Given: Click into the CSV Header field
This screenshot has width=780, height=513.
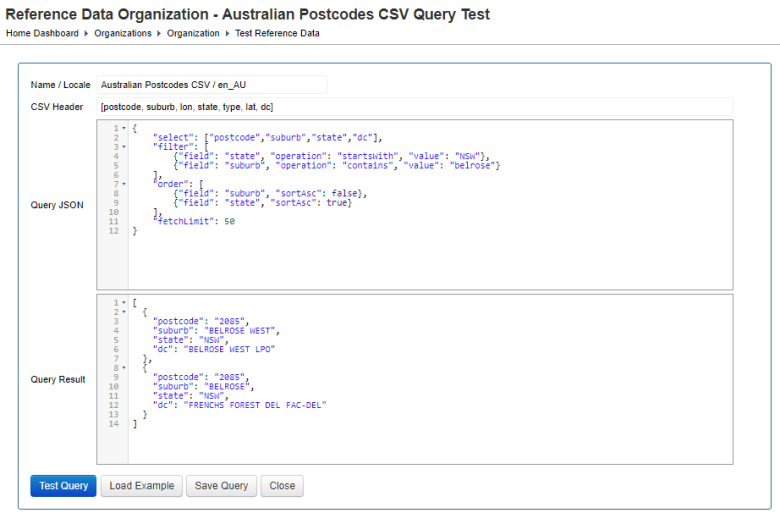Looking at the screenshot, I should [x=414, y=106].
